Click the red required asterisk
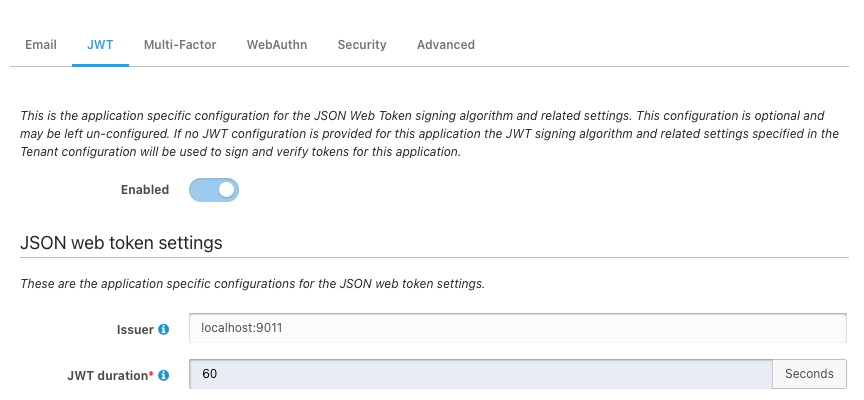The image size is (864, 400). 152,375
